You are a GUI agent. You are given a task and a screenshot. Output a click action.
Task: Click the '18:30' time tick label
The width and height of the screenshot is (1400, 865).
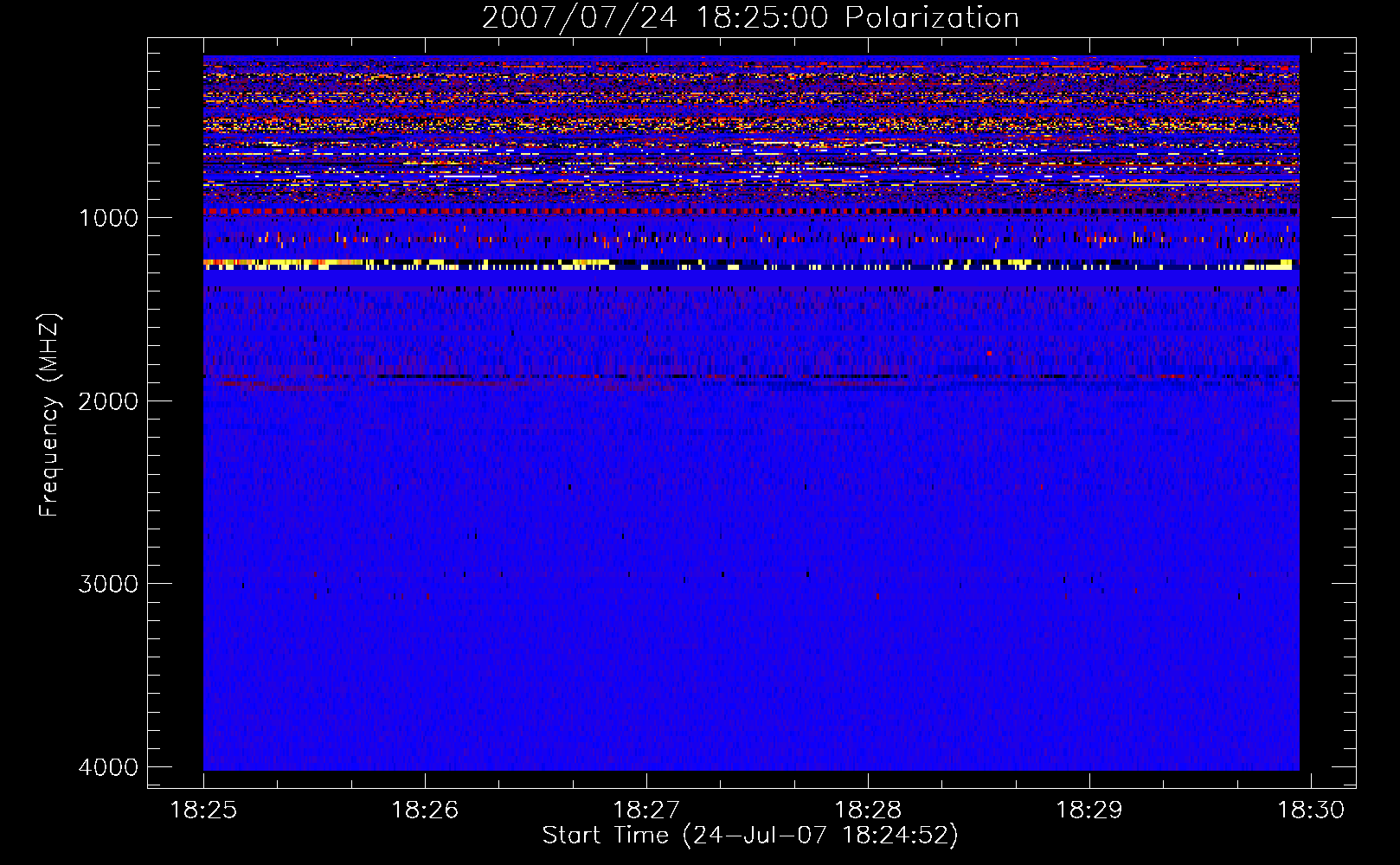(x=1311, y=810)
